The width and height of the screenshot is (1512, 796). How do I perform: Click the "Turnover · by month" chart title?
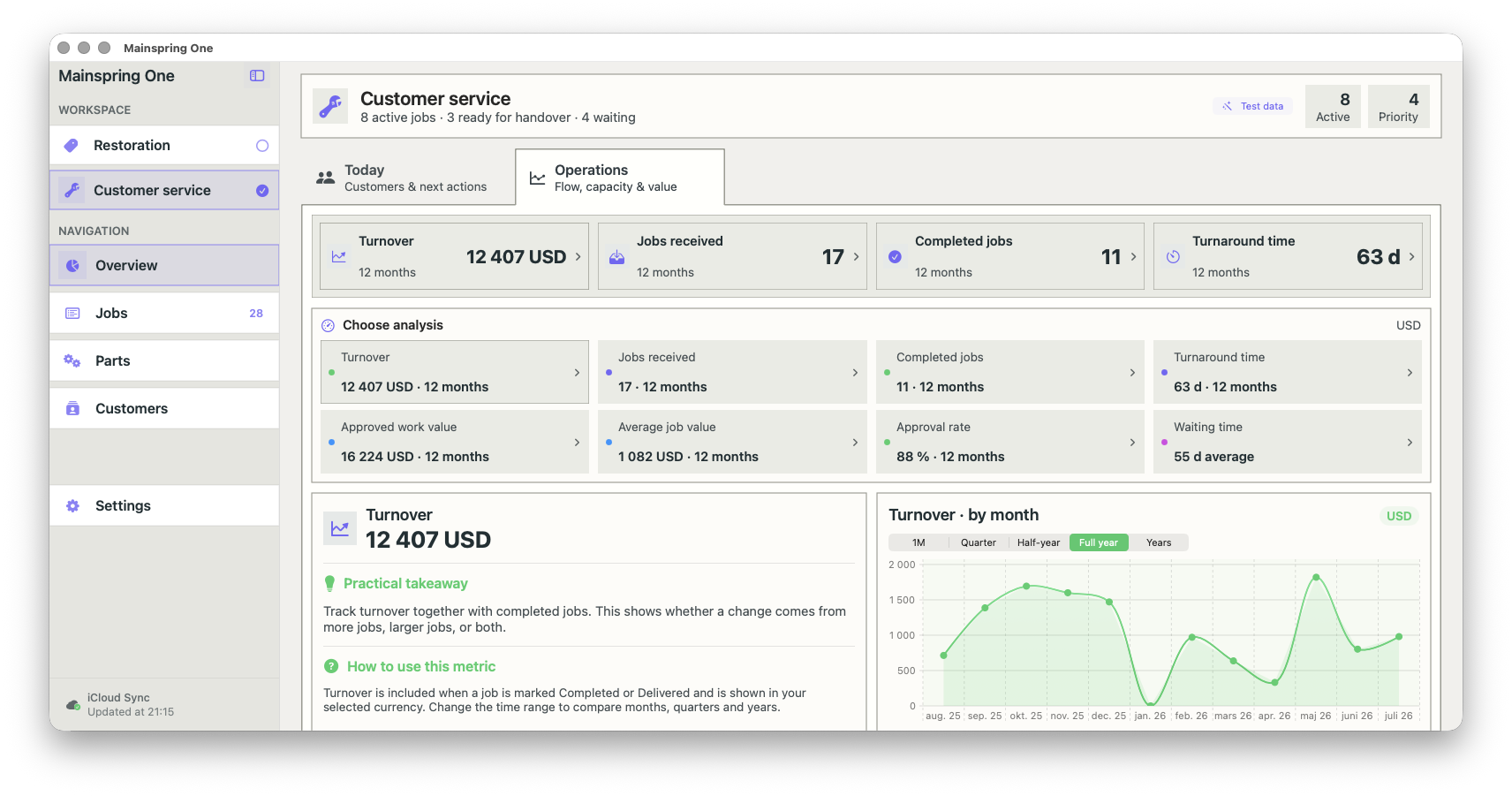pos(964,515)
